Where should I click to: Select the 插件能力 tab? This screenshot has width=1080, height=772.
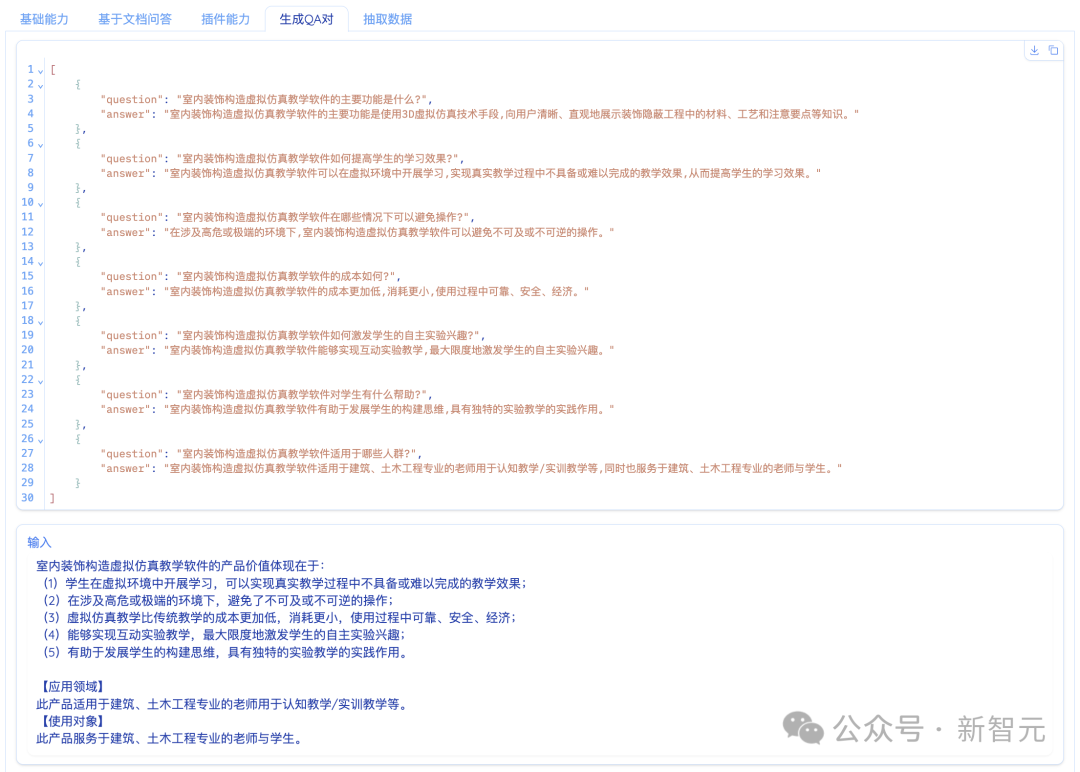(x=225, y=19)
